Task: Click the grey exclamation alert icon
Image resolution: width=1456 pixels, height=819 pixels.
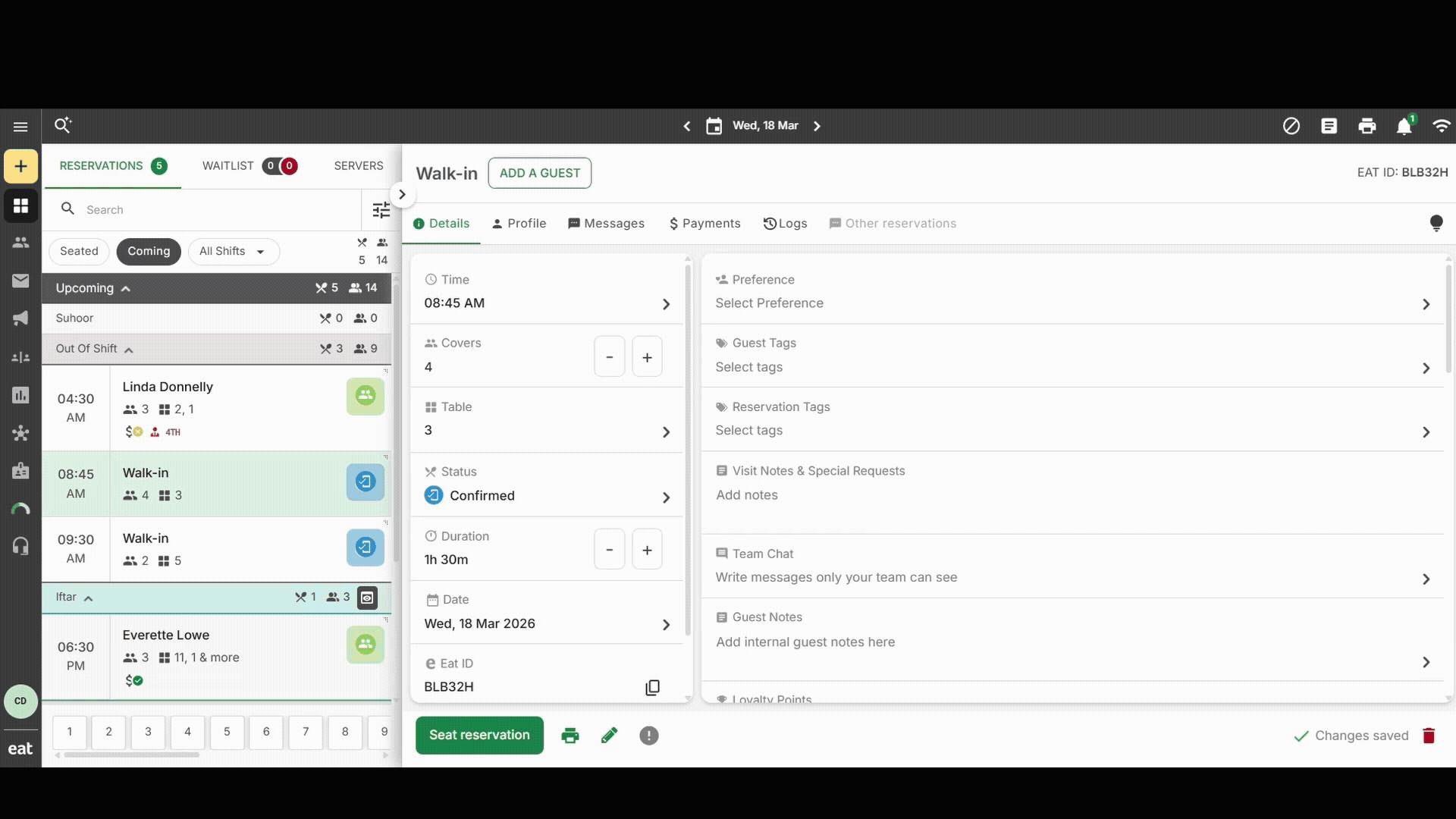Action: pyautogui.click(x=648, y=736)
